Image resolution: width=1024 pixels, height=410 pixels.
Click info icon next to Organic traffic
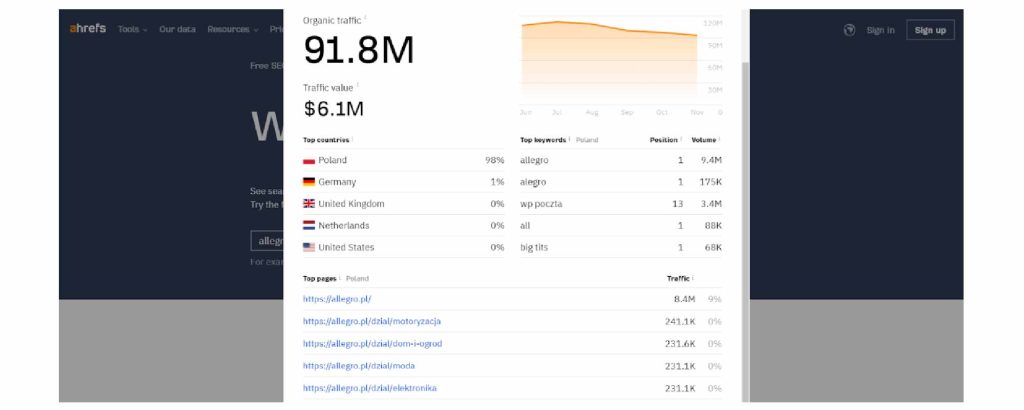point(365,18)
